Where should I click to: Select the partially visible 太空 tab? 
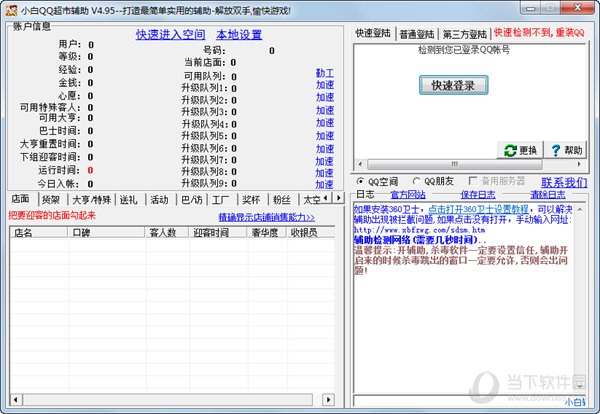[x=311, y=200]
